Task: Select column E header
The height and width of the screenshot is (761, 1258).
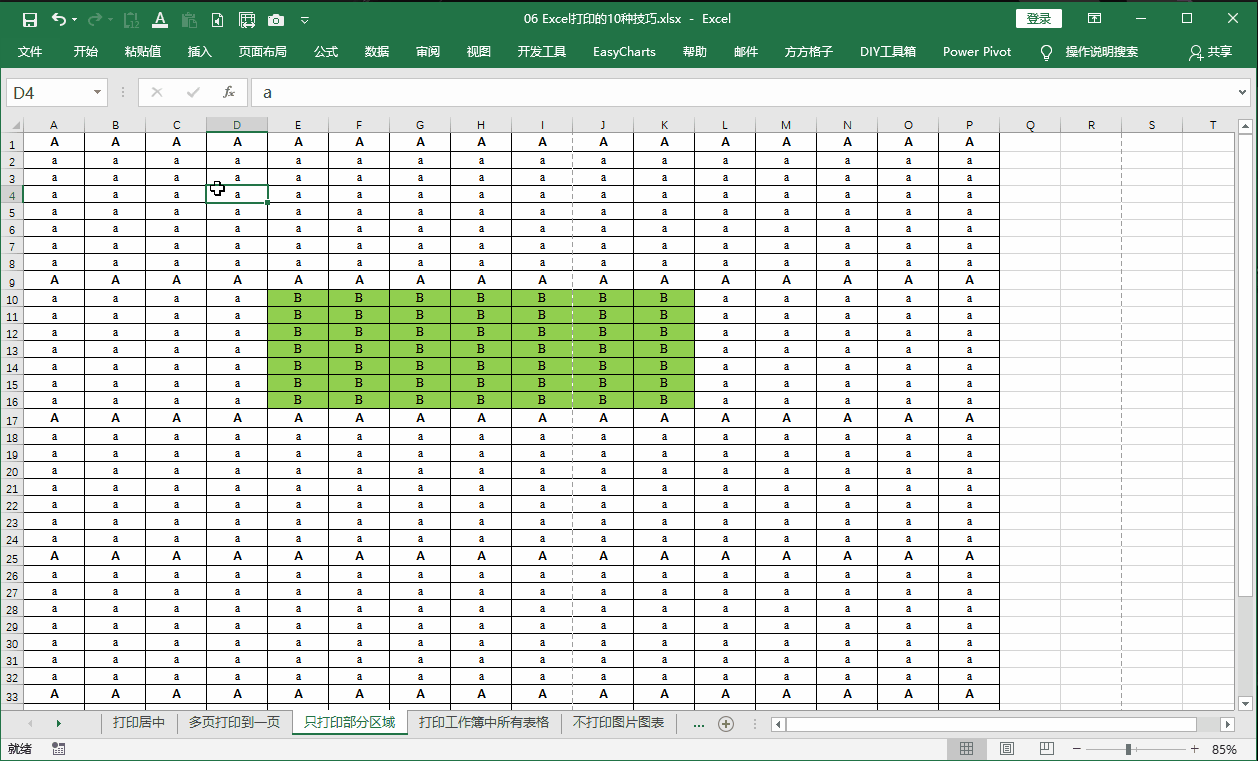Action: click(x=298, y=125)
